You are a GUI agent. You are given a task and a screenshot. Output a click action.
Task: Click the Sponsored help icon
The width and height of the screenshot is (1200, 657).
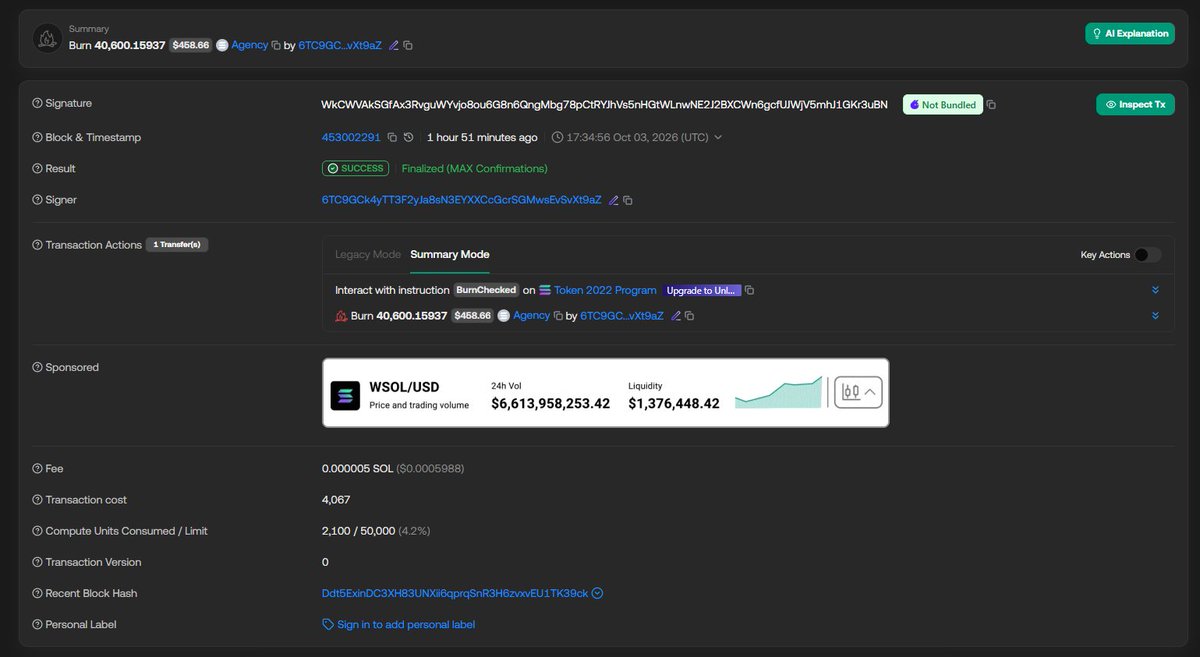[37, 367]
